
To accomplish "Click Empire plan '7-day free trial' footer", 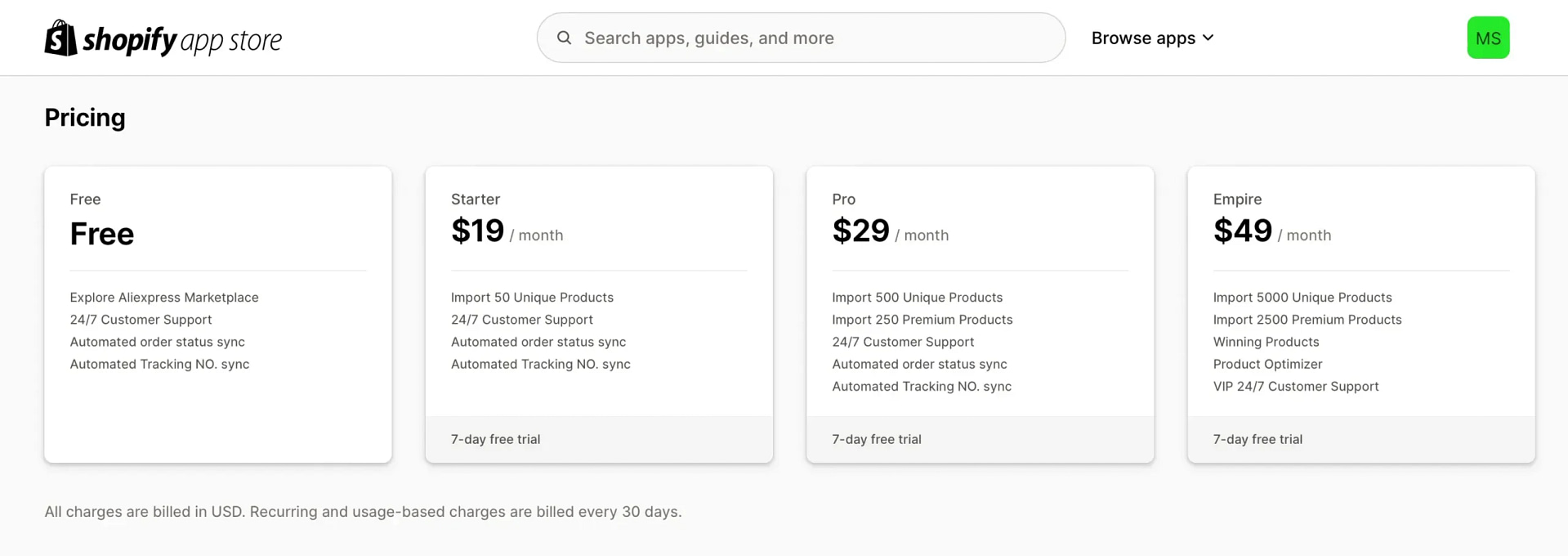I will pyautogui.click(x=1361, y=439).
